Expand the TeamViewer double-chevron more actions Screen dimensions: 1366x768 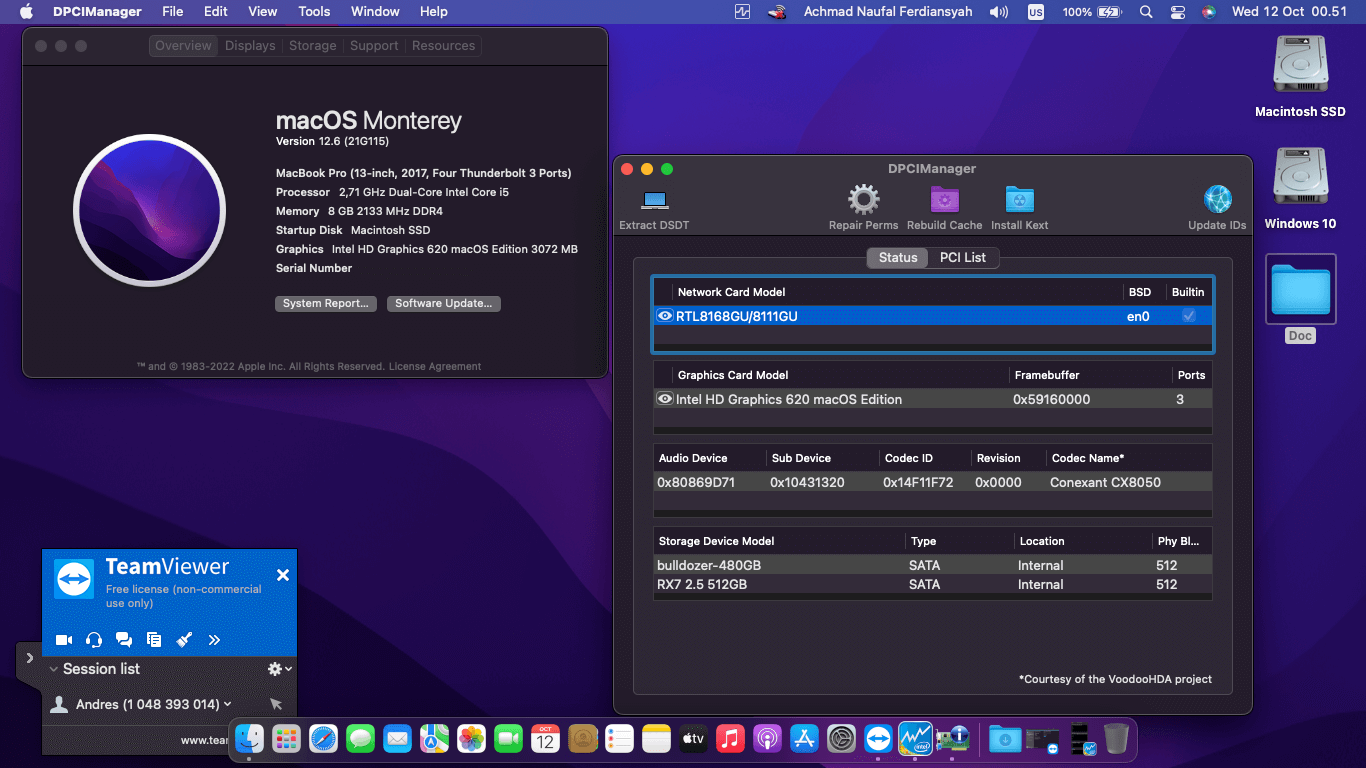pyautogui.click(x=214, y=640)
